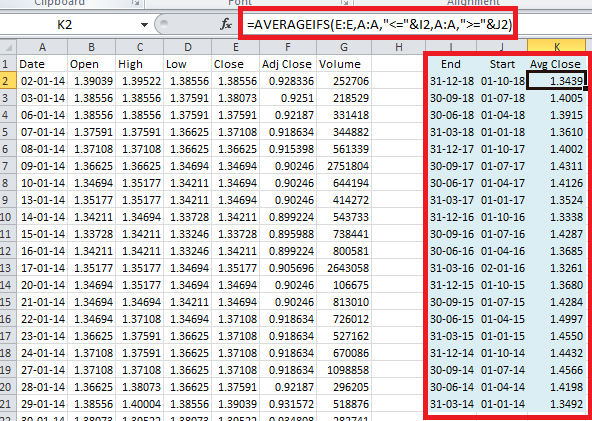
Task: Click the Volume header cell
Action: click(x=344, y=64)
